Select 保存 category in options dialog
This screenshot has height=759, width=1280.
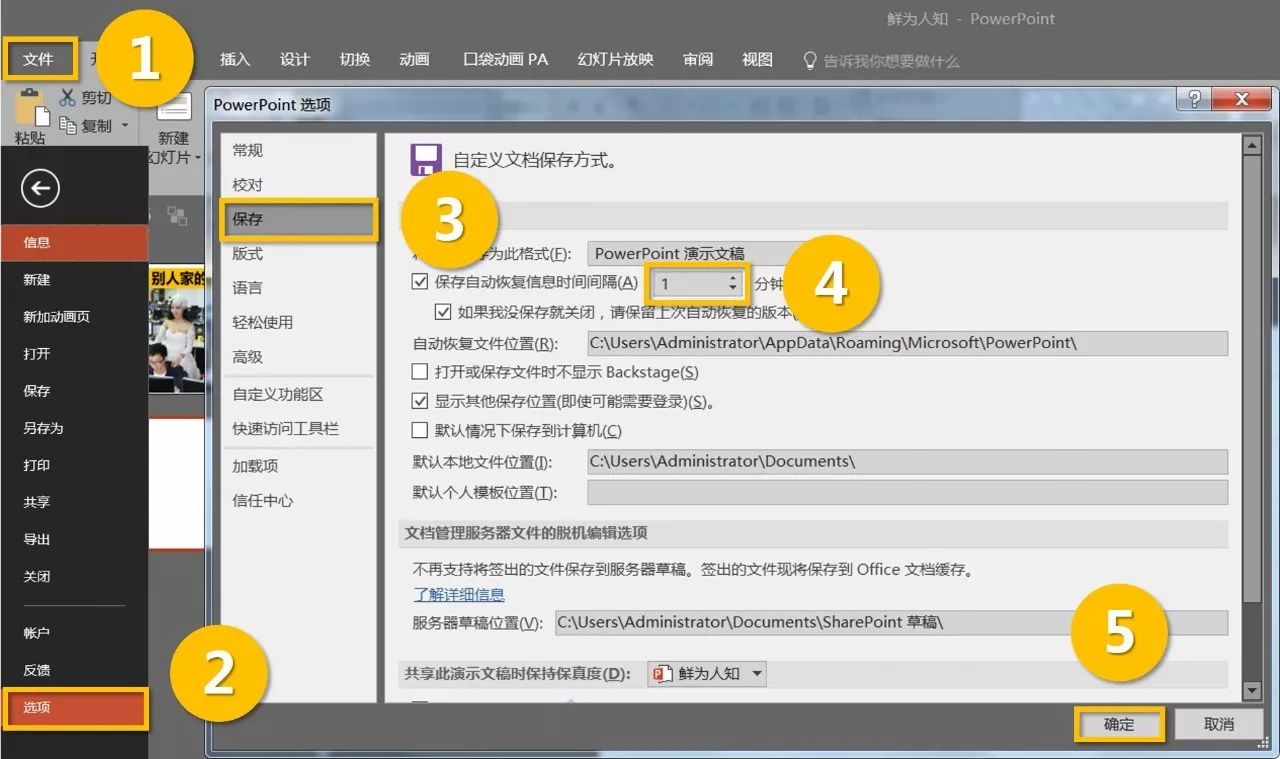pyautogui.click(x=298, y=219)
